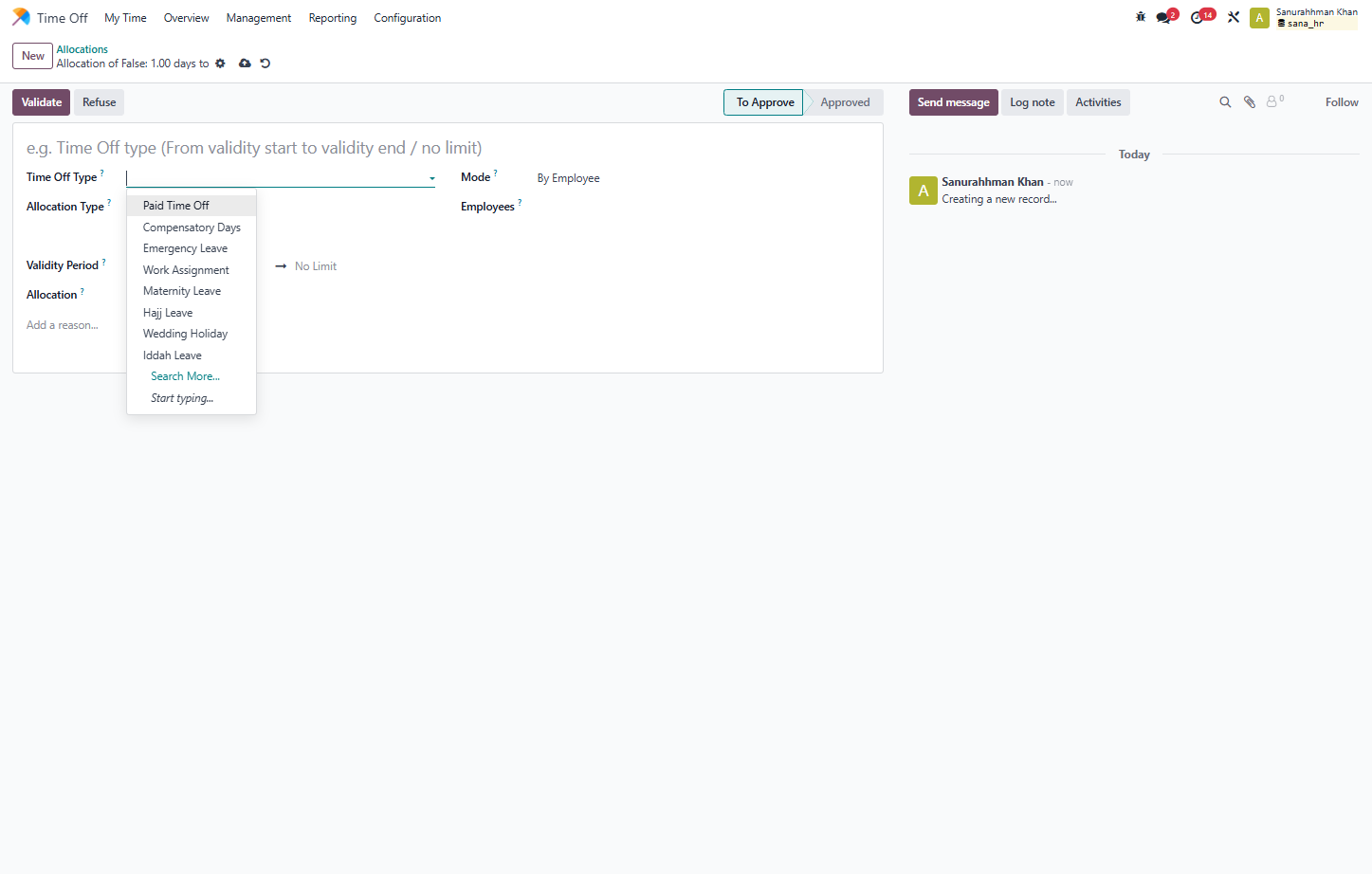This screenshot has height=874, width=1372.
Task: Open the Configuration menu
Action: [x=408, y=18]
